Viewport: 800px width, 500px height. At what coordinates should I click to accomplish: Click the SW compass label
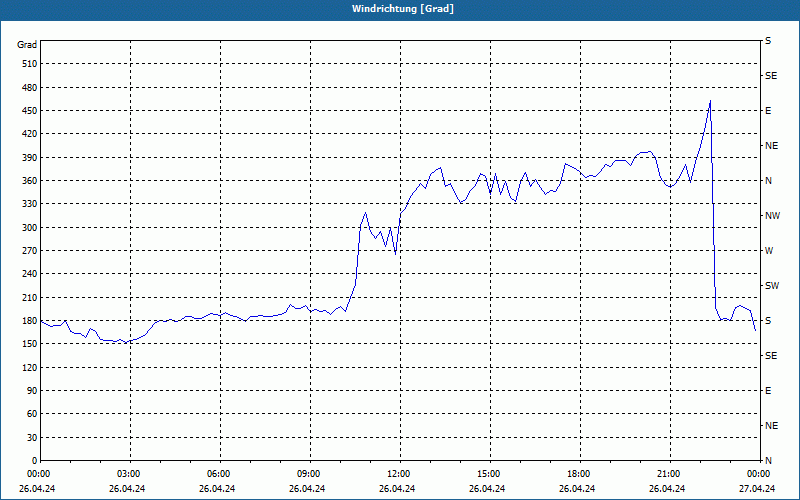click(772, 286)
